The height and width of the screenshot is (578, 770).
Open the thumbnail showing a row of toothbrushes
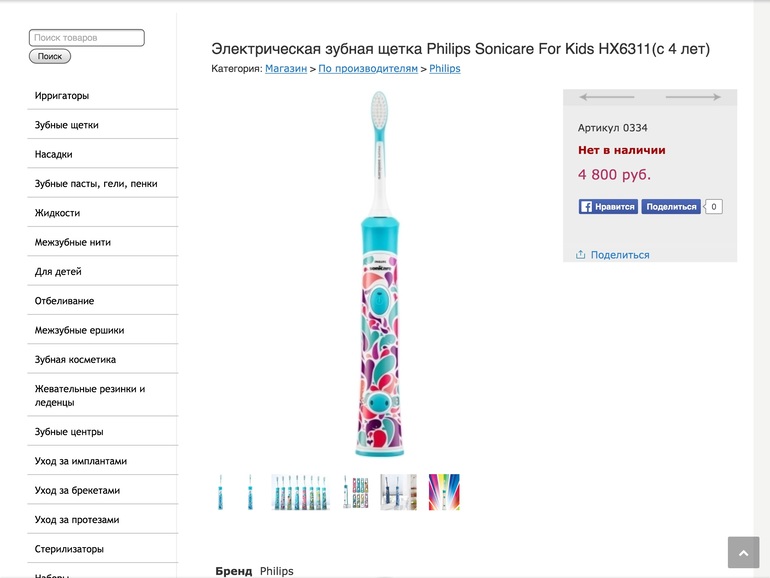[300, 492]
